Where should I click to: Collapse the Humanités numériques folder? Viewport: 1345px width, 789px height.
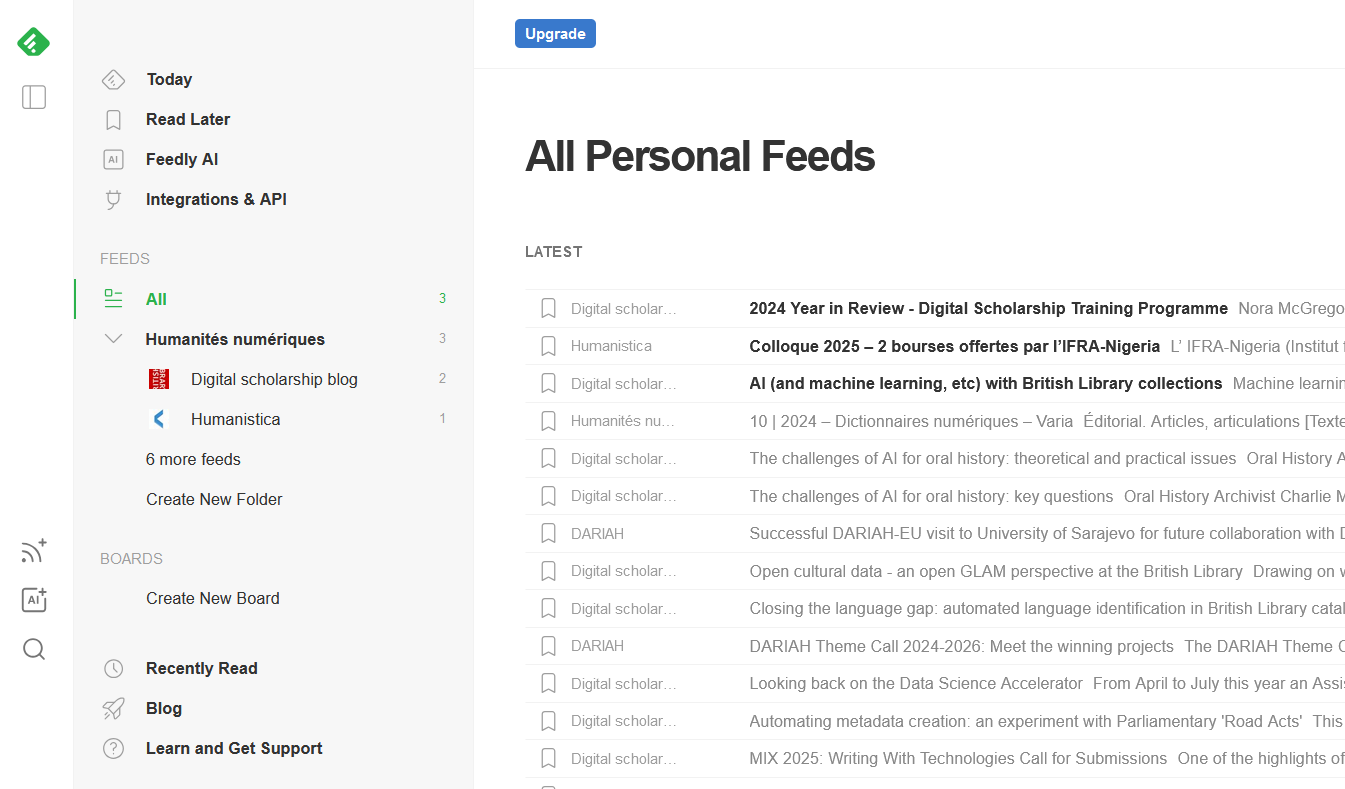[114, 339]
